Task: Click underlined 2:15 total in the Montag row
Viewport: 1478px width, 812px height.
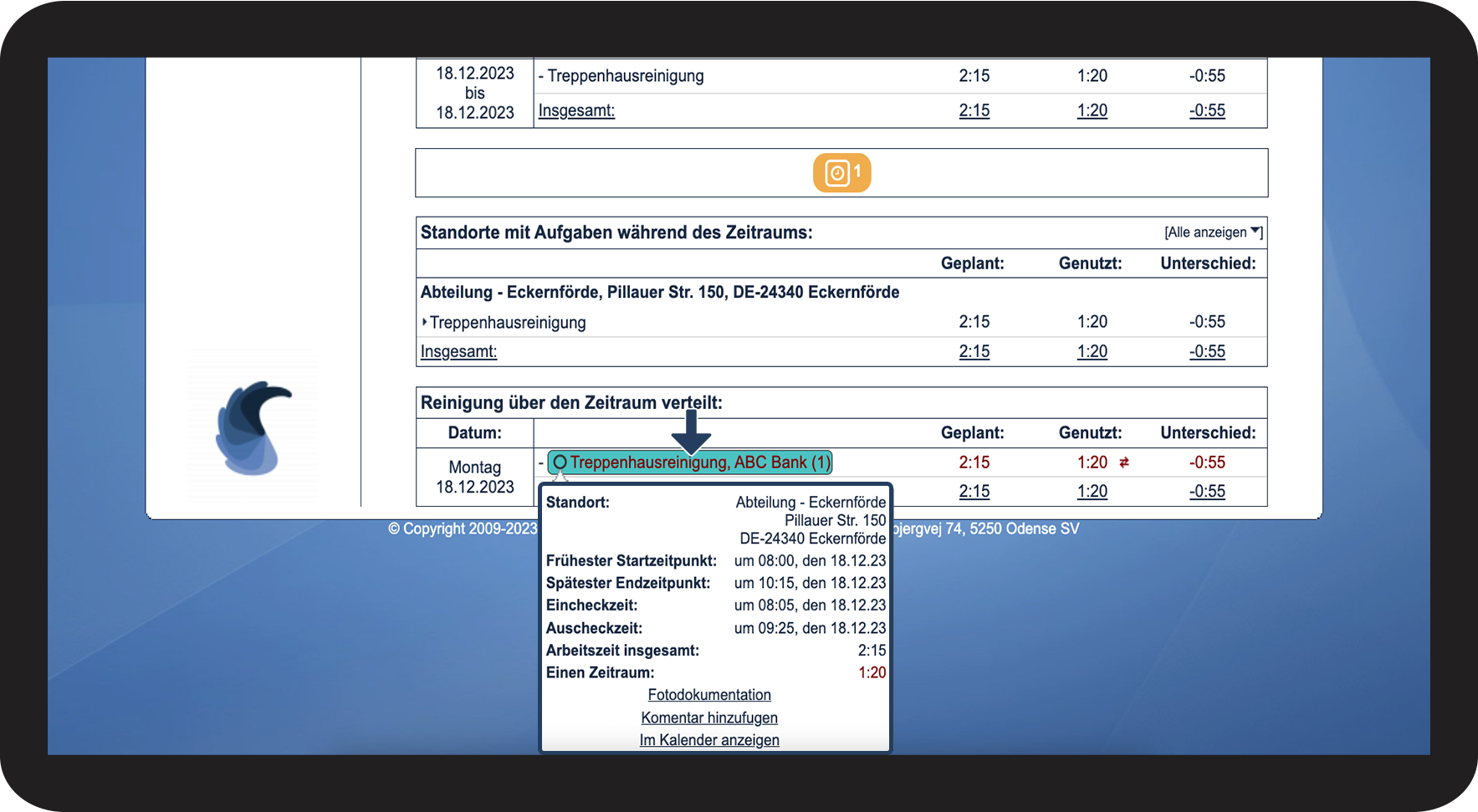Action: tap(974, 492)
